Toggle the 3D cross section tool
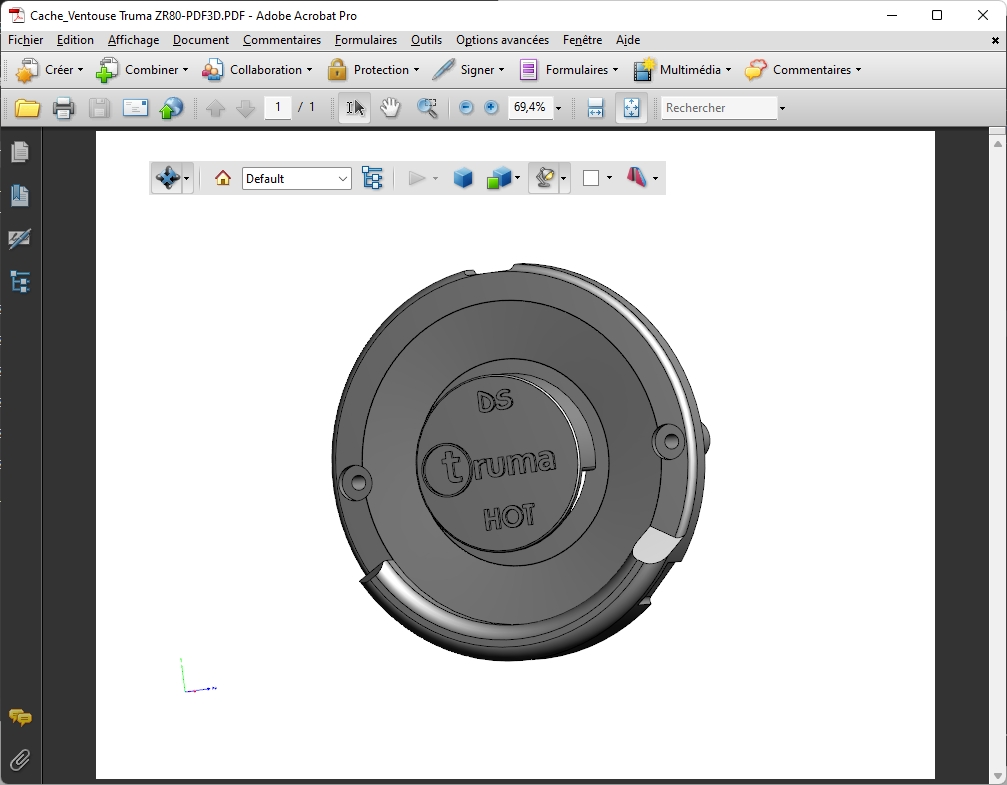Screen dimensions: 1007x785 point(637,178)
